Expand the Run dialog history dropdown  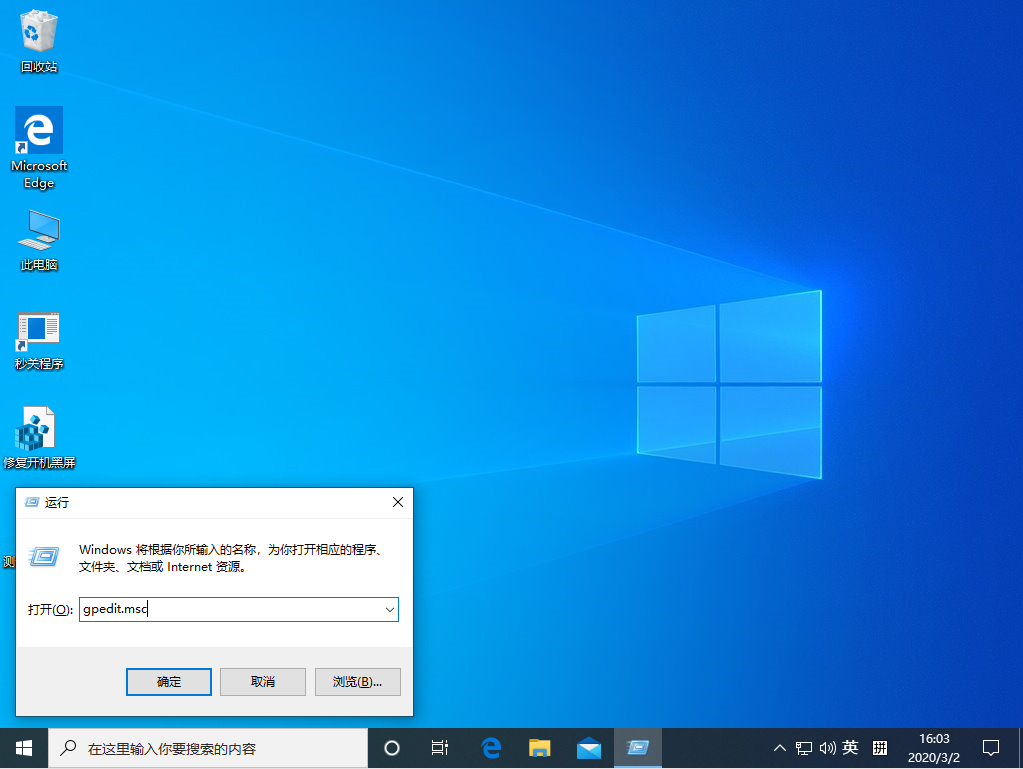click(x=390, y=609)
